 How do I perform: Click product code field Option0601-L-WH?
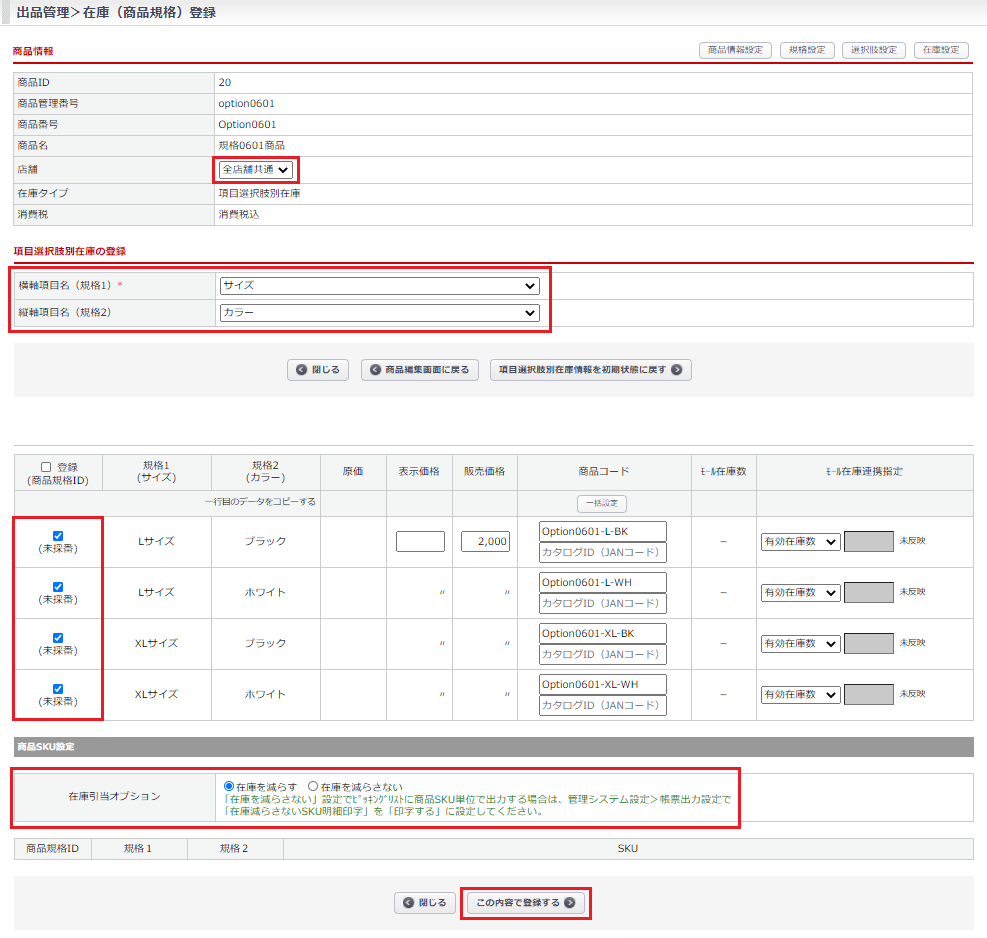click(x=602, y=582)
